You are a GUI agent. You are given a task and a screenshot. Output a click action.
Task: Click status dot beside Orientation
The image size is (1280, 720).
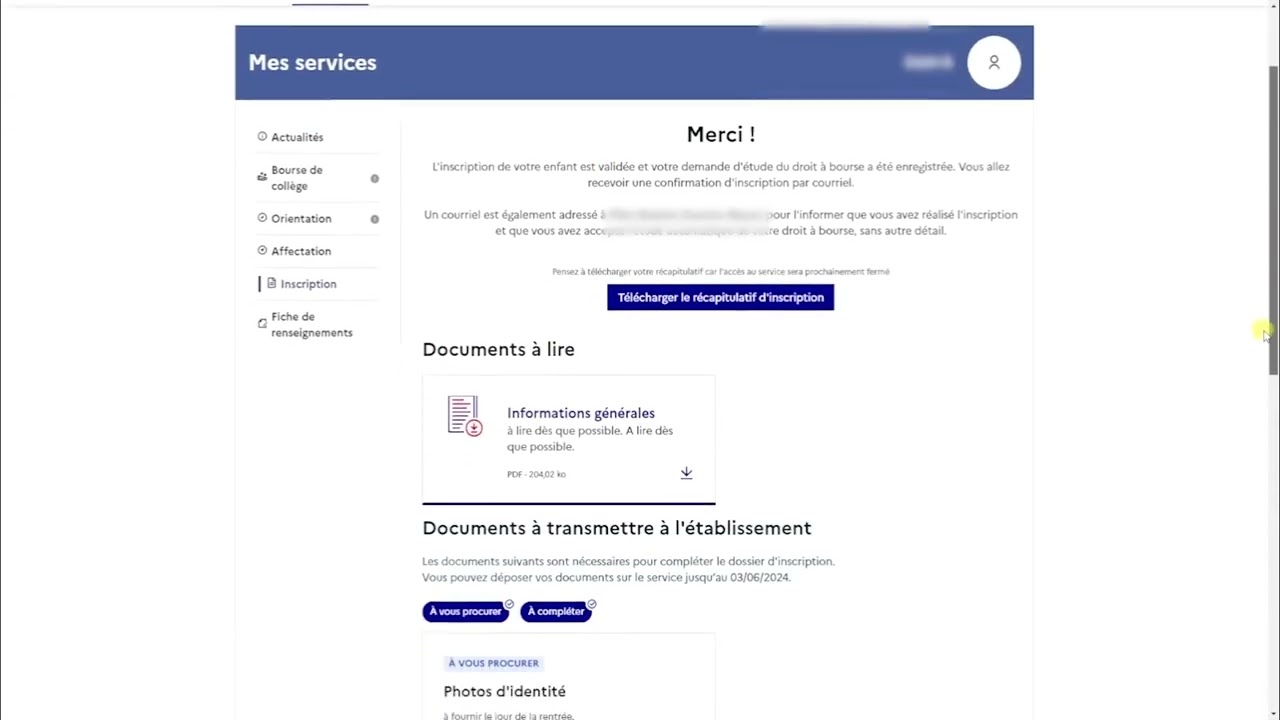pyautogui.click(x=375, y=219)
